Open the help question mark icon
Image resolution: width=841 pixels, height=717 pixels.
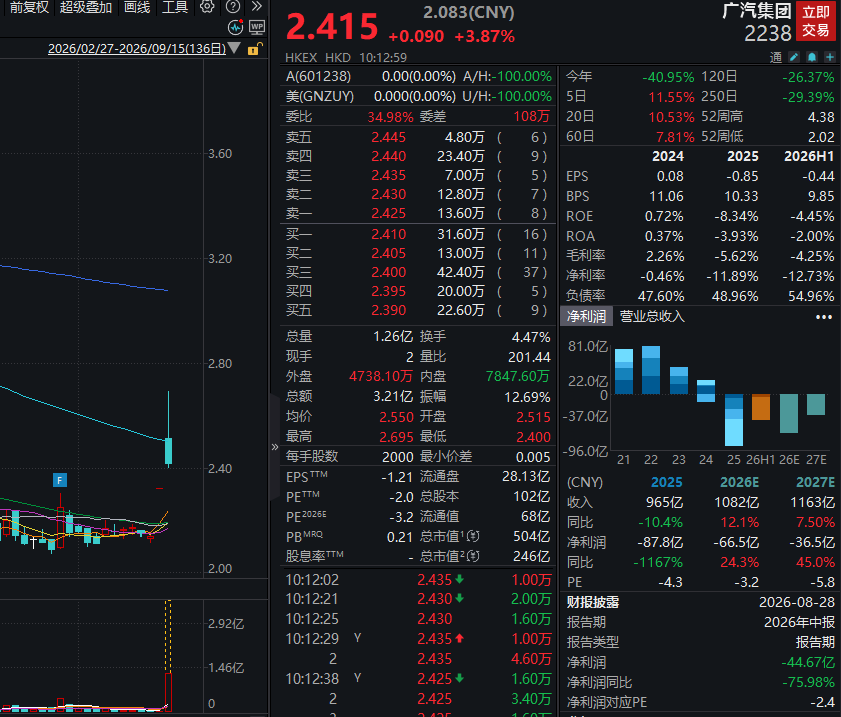coord(233,6)
